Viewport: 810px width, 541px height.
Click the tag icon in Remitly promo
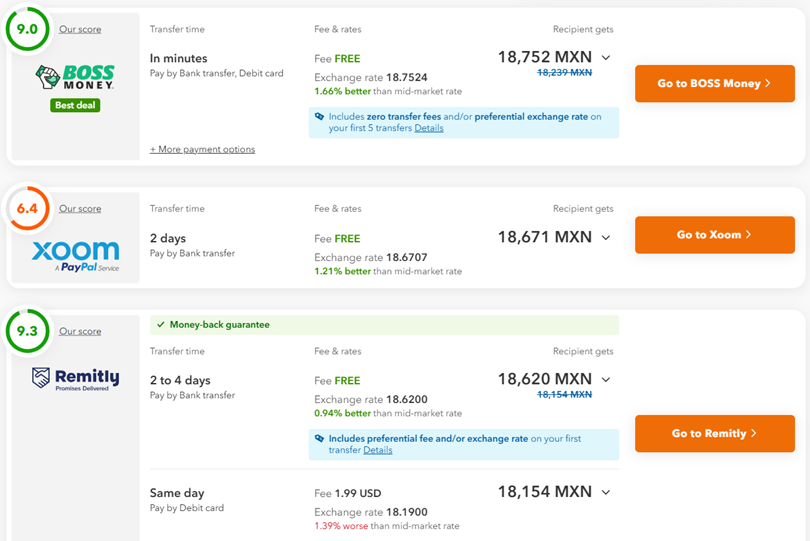pyautogui.click(x=319, y=439)
